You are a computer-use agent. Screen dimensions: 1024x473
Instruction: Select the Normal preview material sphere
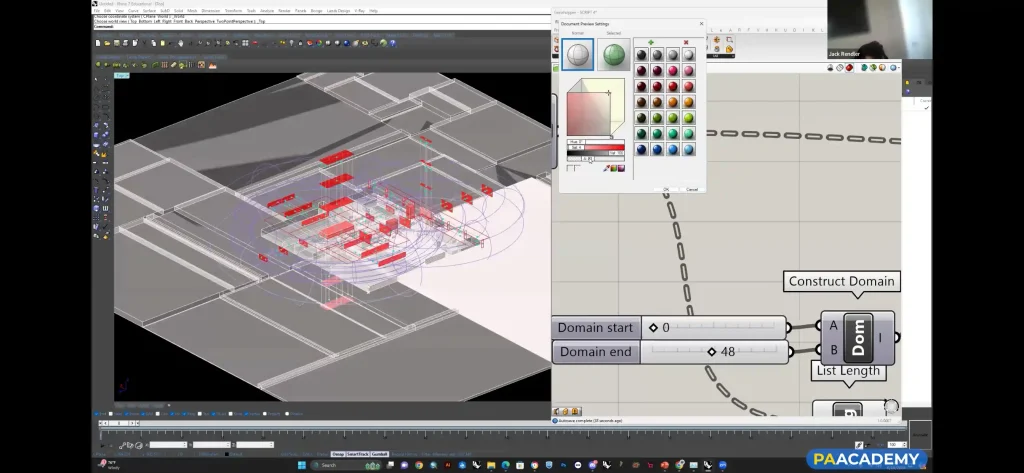pyautogui.click(x=577, y=55)
